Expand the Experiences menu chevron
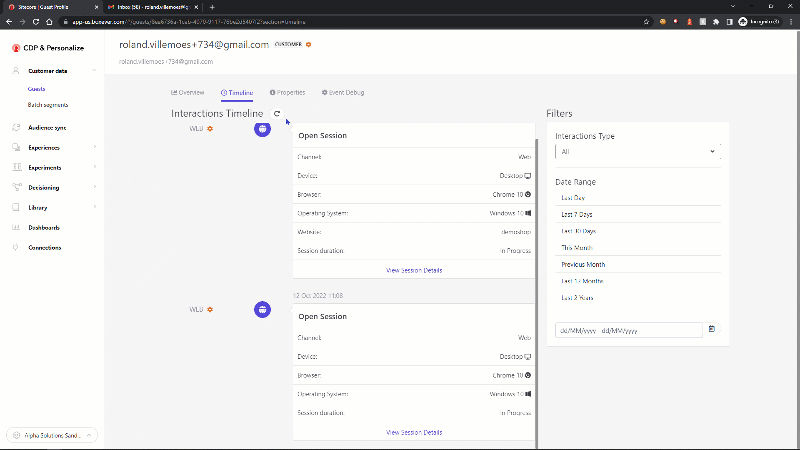800x450 pixels. [x=95, y=147]
